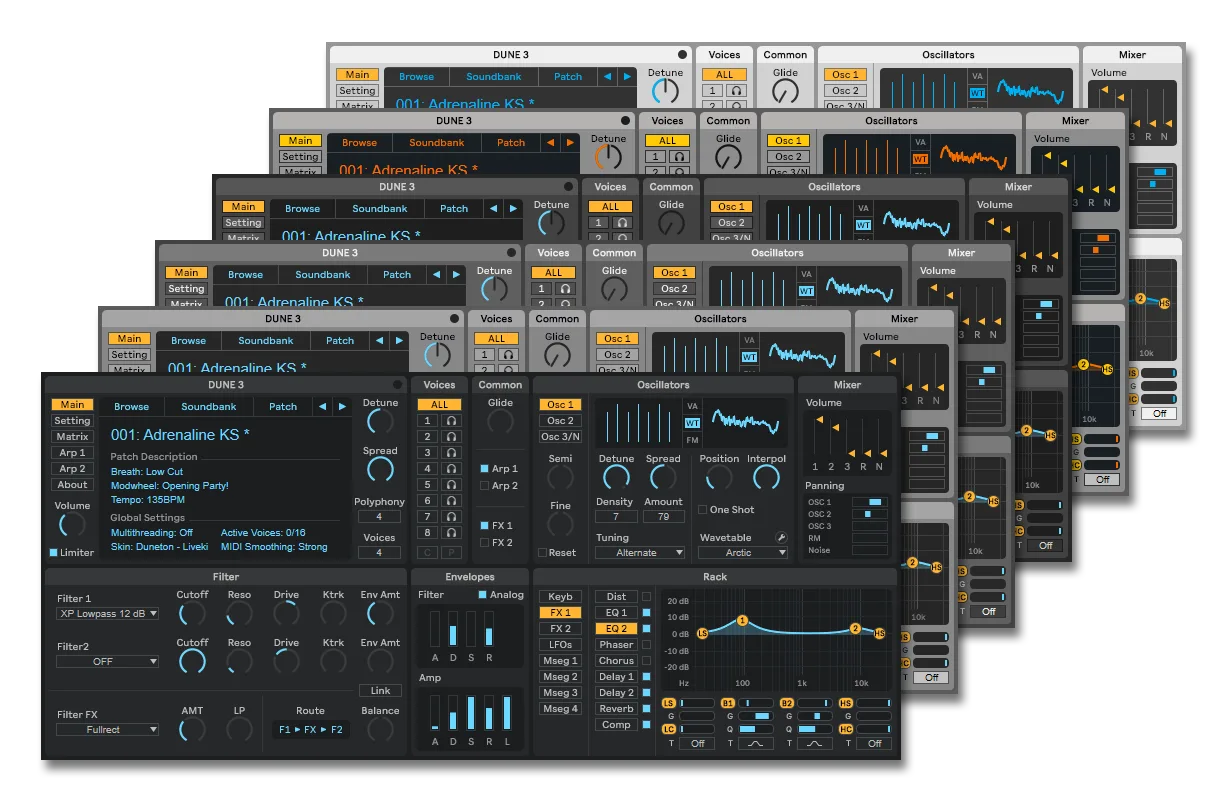The image size is (1228, 800).
Task: Open the Tuning dropdown set to Alternate
Action: (640, 552)
